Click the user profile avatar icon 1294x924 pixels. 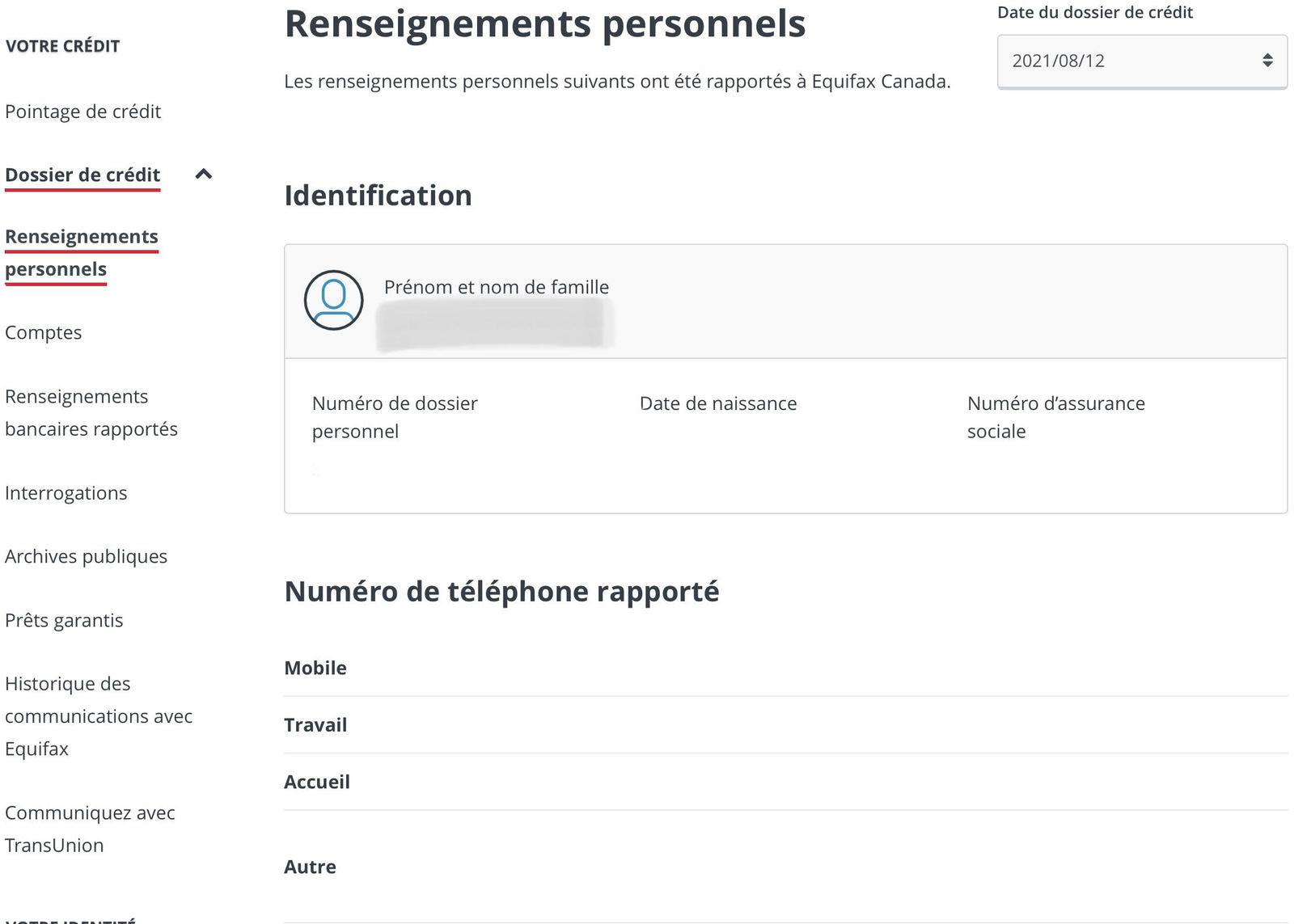pos(333,300)
